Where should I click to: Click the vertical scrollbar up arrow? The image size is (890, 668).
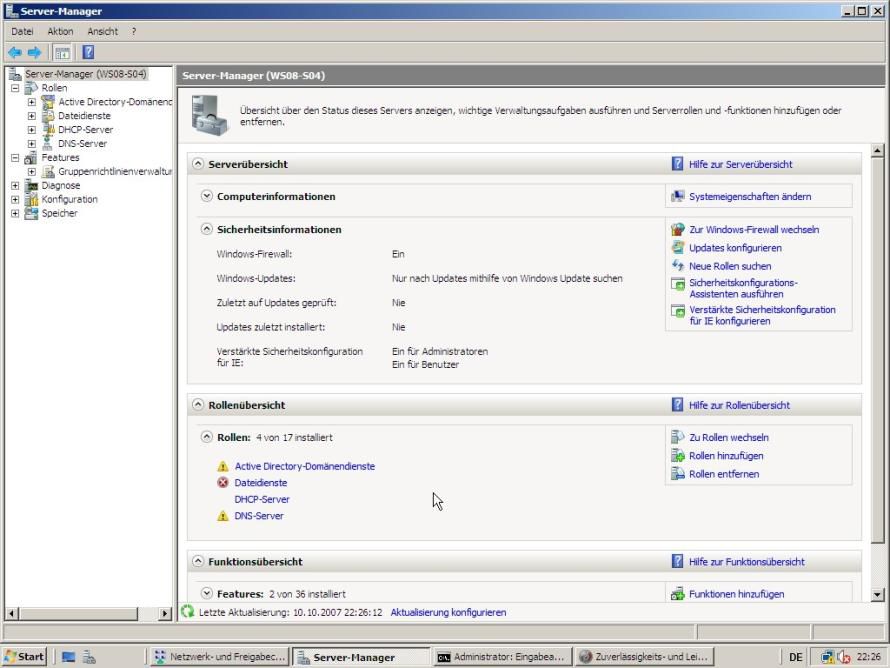coord(877,150)
